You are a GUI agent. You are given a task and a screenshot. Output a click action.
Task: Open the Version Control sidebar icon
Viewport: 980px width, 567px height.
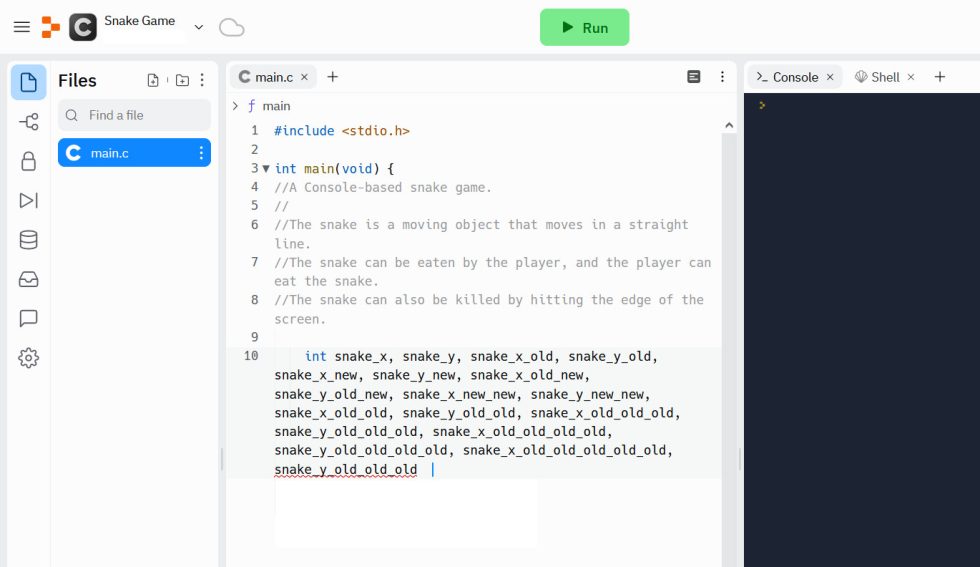[29, 121]
